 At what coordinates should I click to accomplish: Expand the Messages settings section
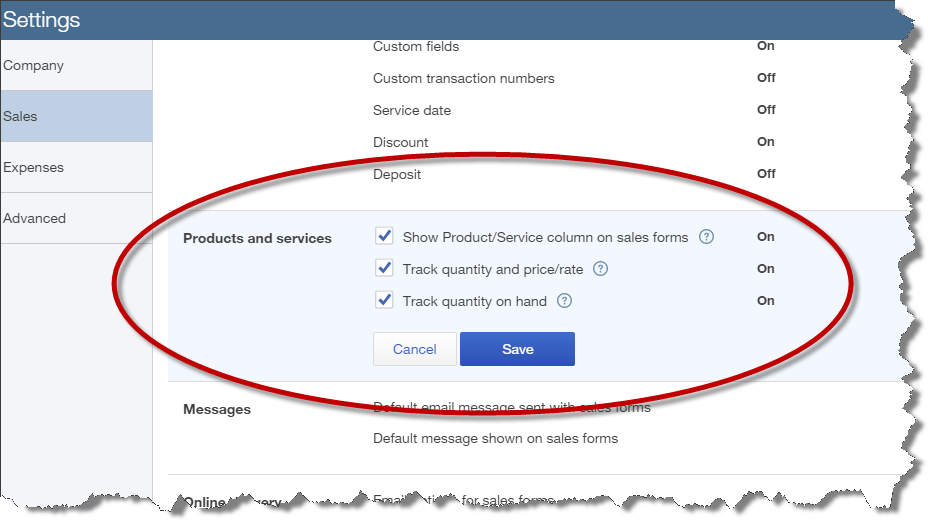pyautogui.click(x=217, y=409)
